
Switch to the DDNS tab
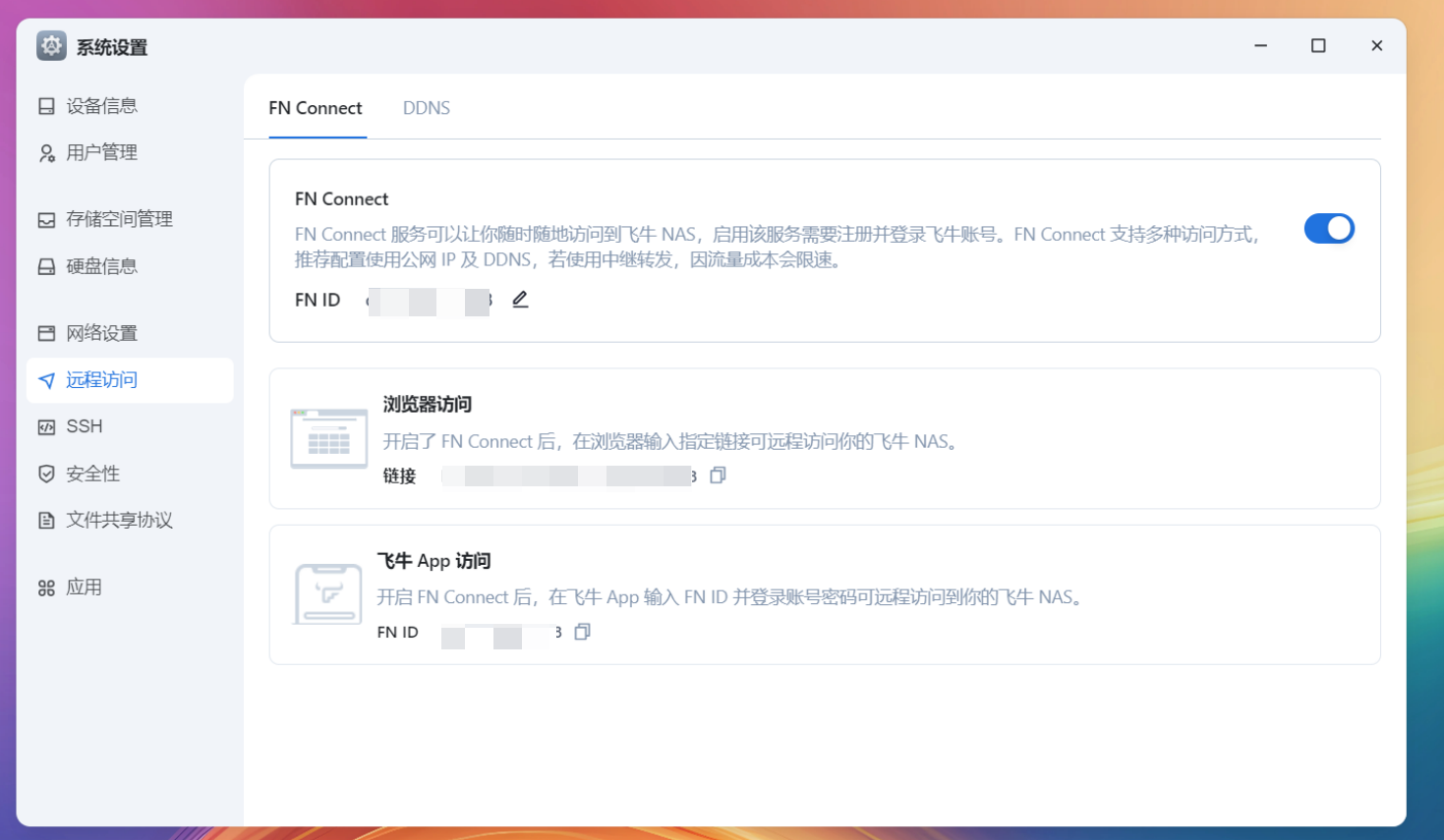point(427,108)
